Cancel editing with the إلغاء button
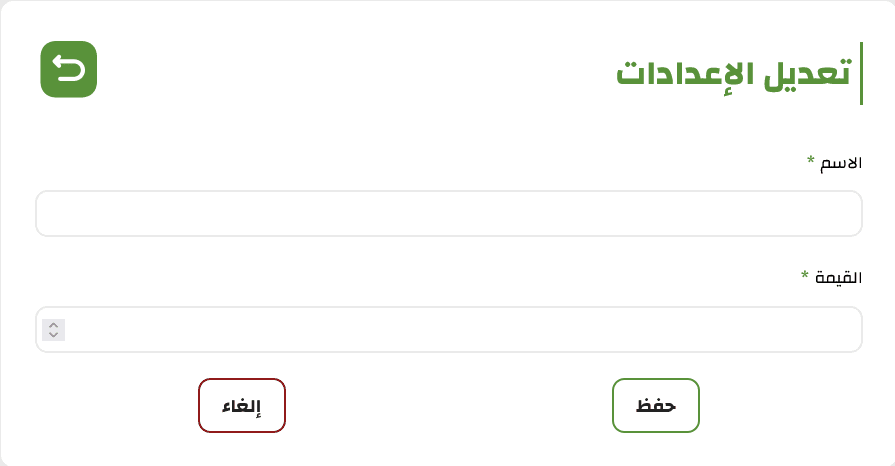 tap(242, 405)
